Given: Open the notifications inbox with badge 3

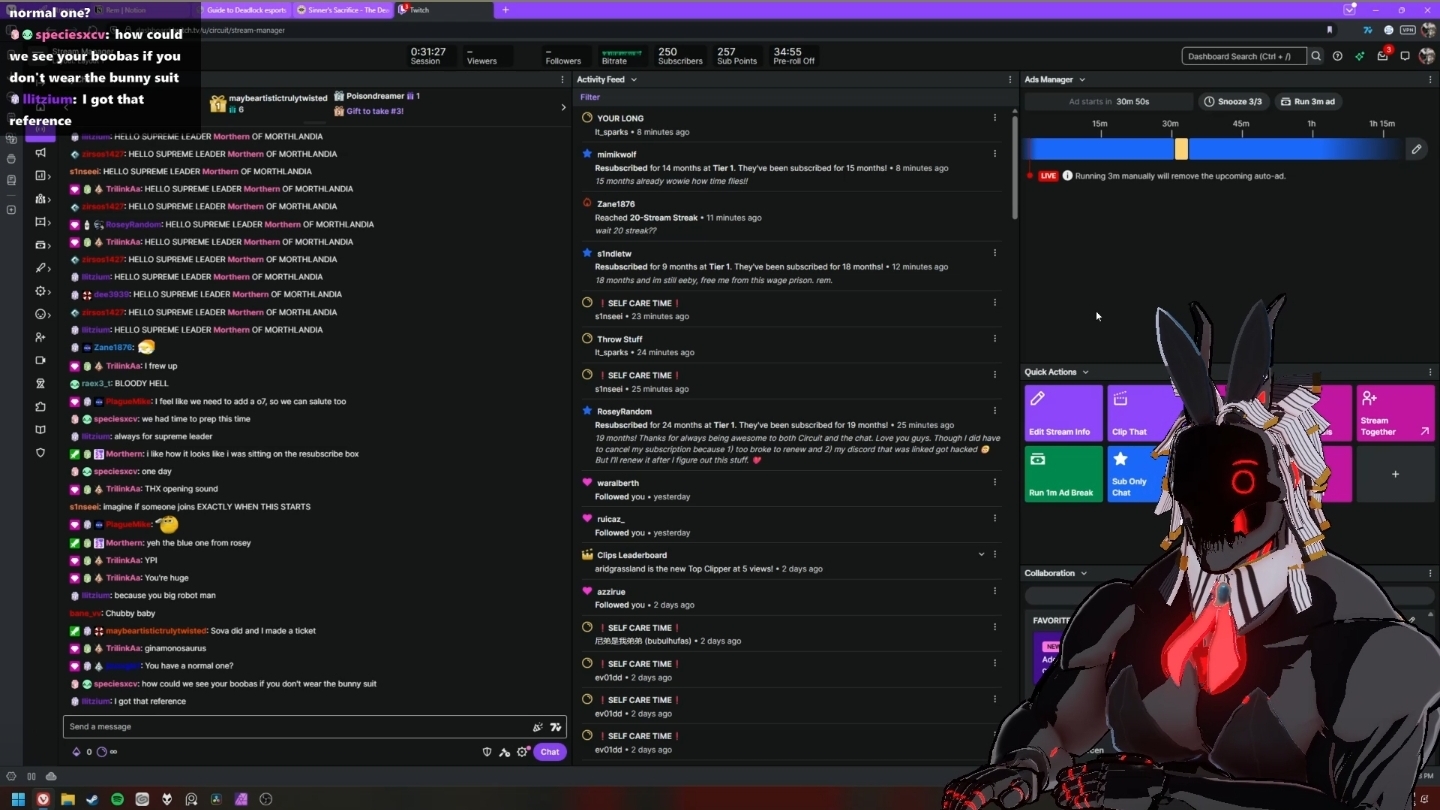Looking at the screenshot, I should 1383,56.
